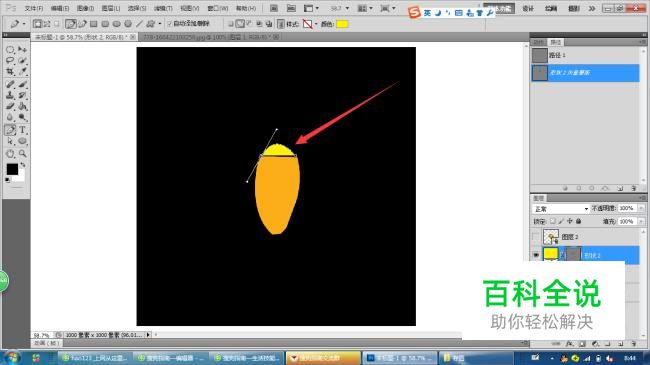Open the 视图(V) menu
Viewport: 650px width, 365px height.
pyautogui.click(x=189, y=8)
